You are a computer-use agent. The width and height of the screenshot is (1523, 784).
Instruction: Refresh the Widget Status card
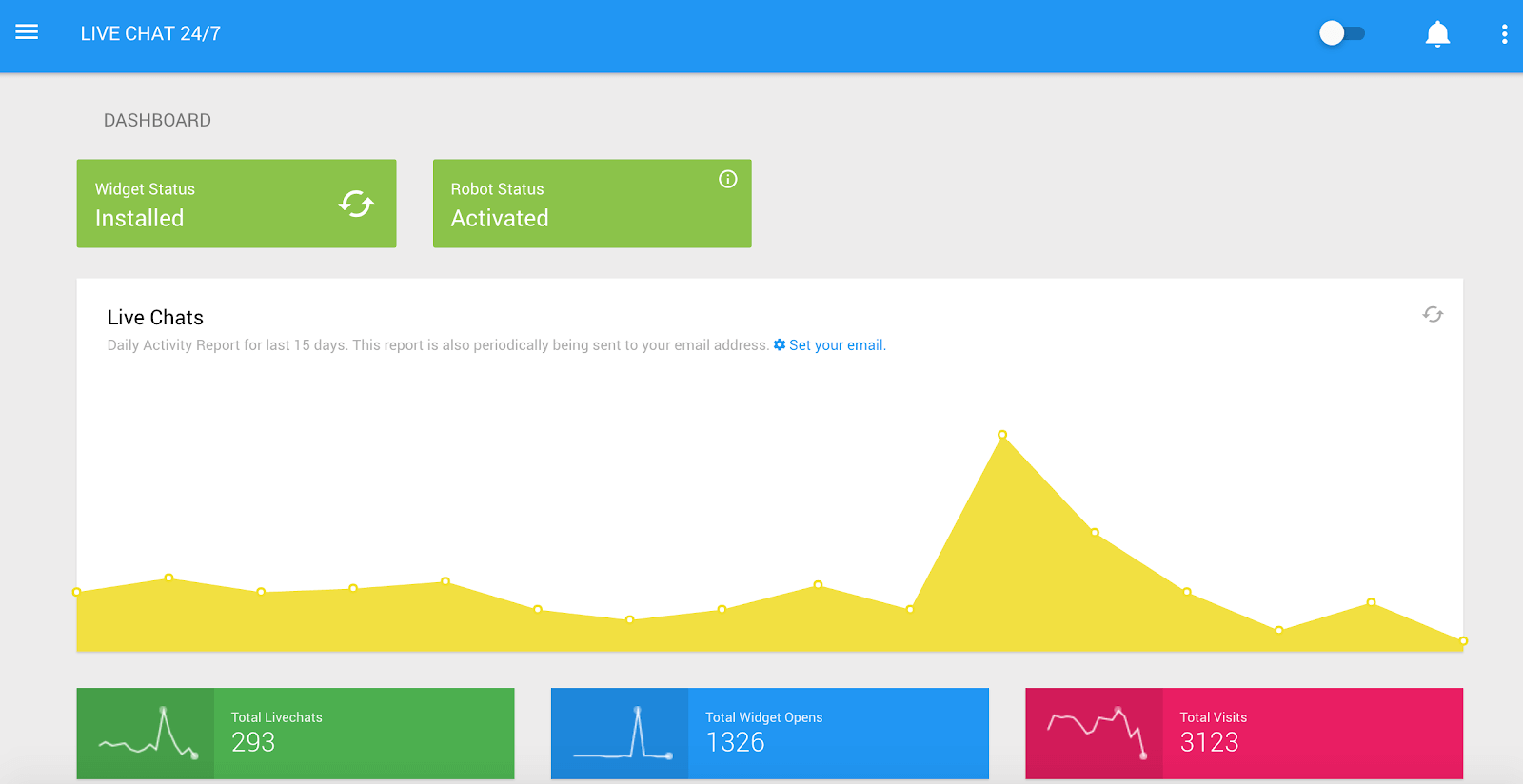pos(356,204)
